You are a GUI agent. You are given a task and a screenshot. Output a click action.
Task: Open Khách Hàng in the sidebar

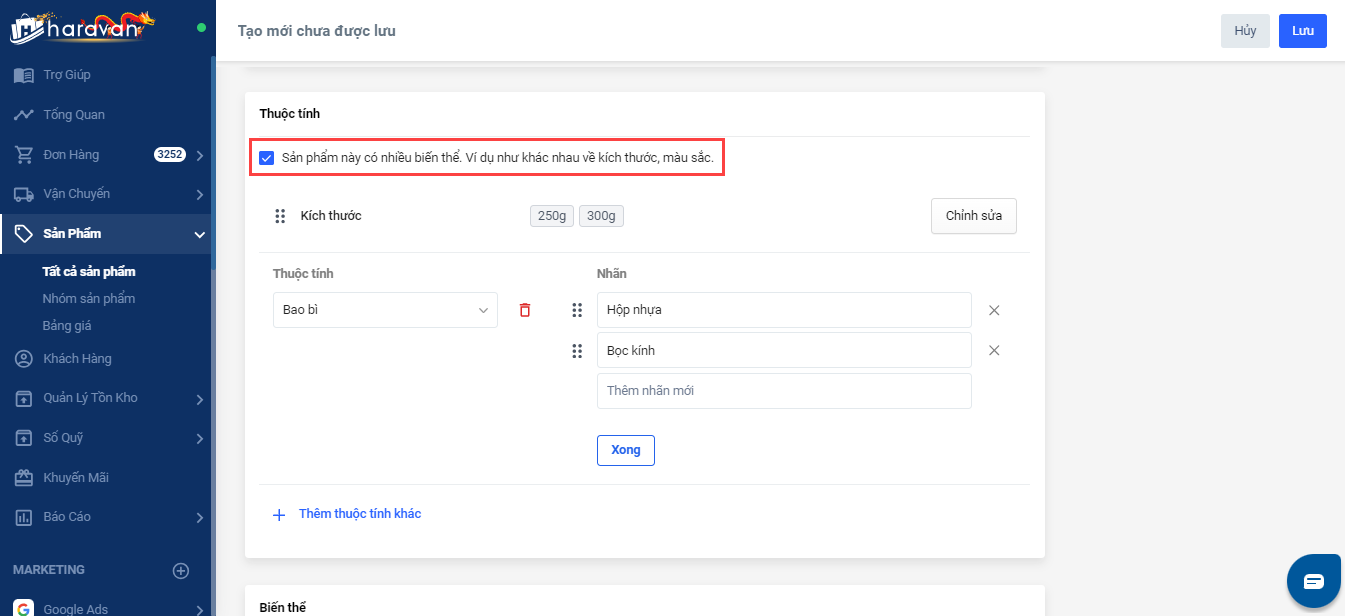(77, 359)
